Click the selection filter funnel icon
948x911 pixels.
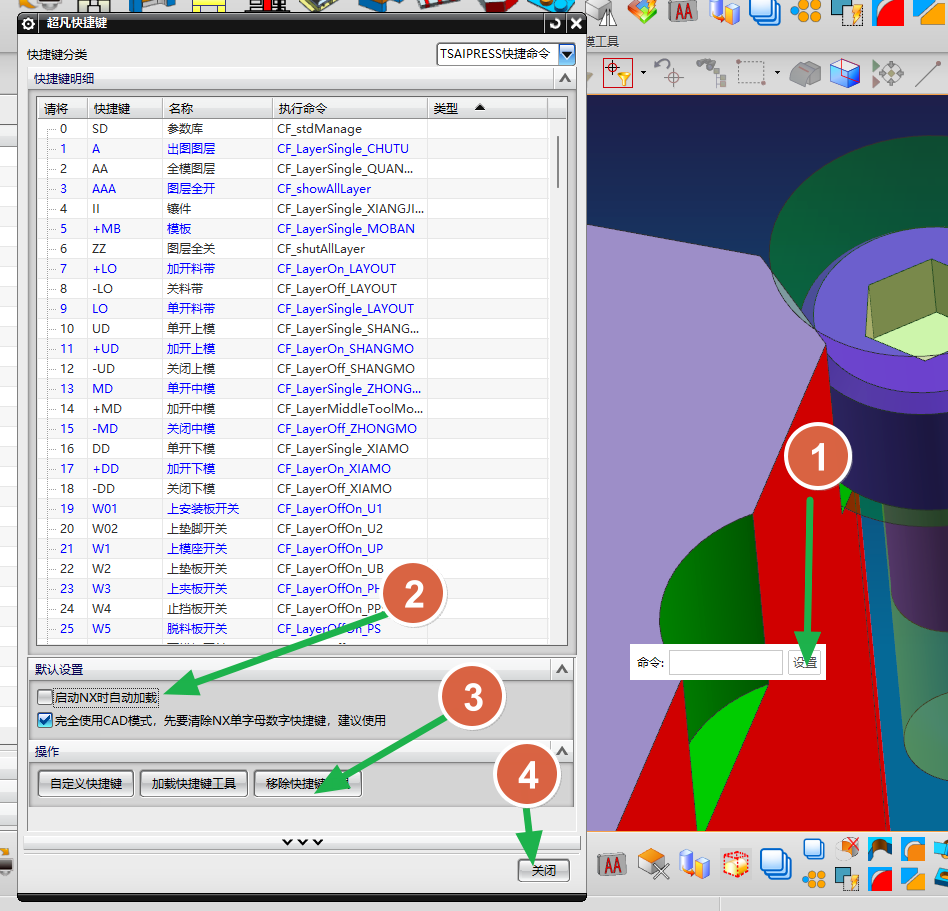[x=618, y=73]
